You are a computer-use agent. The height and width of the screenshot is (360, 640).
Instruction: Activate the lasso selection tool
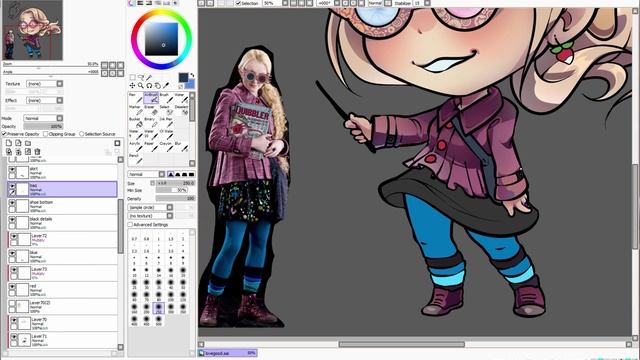coord(141,77)
